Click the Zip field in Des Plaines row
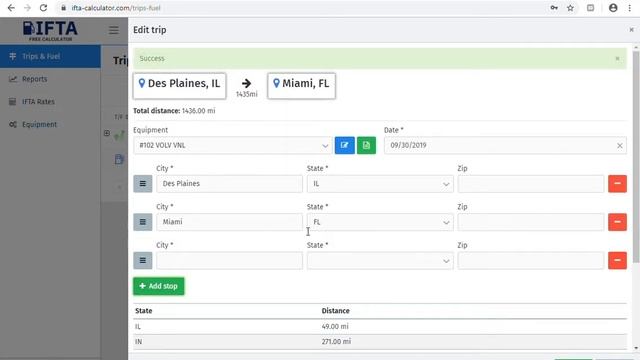This screenshot has width=640, height=360. tap(531, 184)
